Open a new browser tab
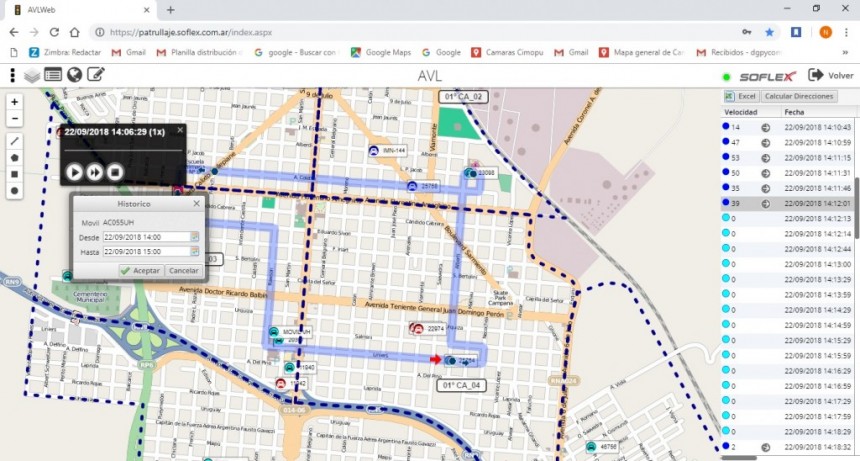860x461 pixels. 171,10
